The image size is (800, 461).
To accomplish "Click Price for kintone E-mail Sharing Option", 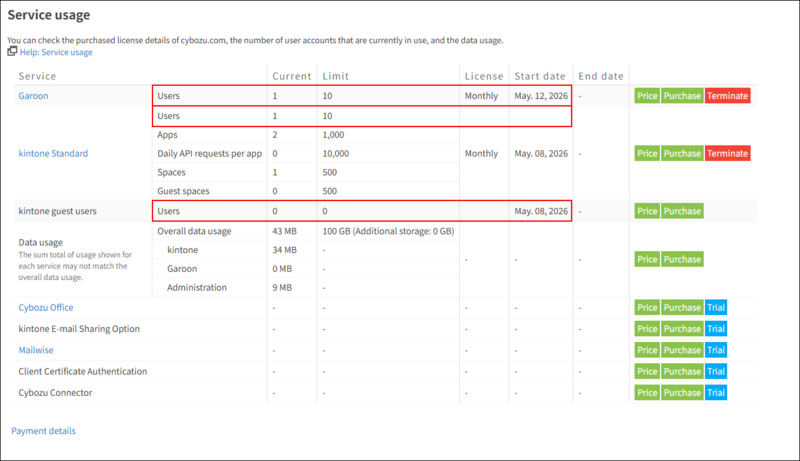I will (647, 329).
